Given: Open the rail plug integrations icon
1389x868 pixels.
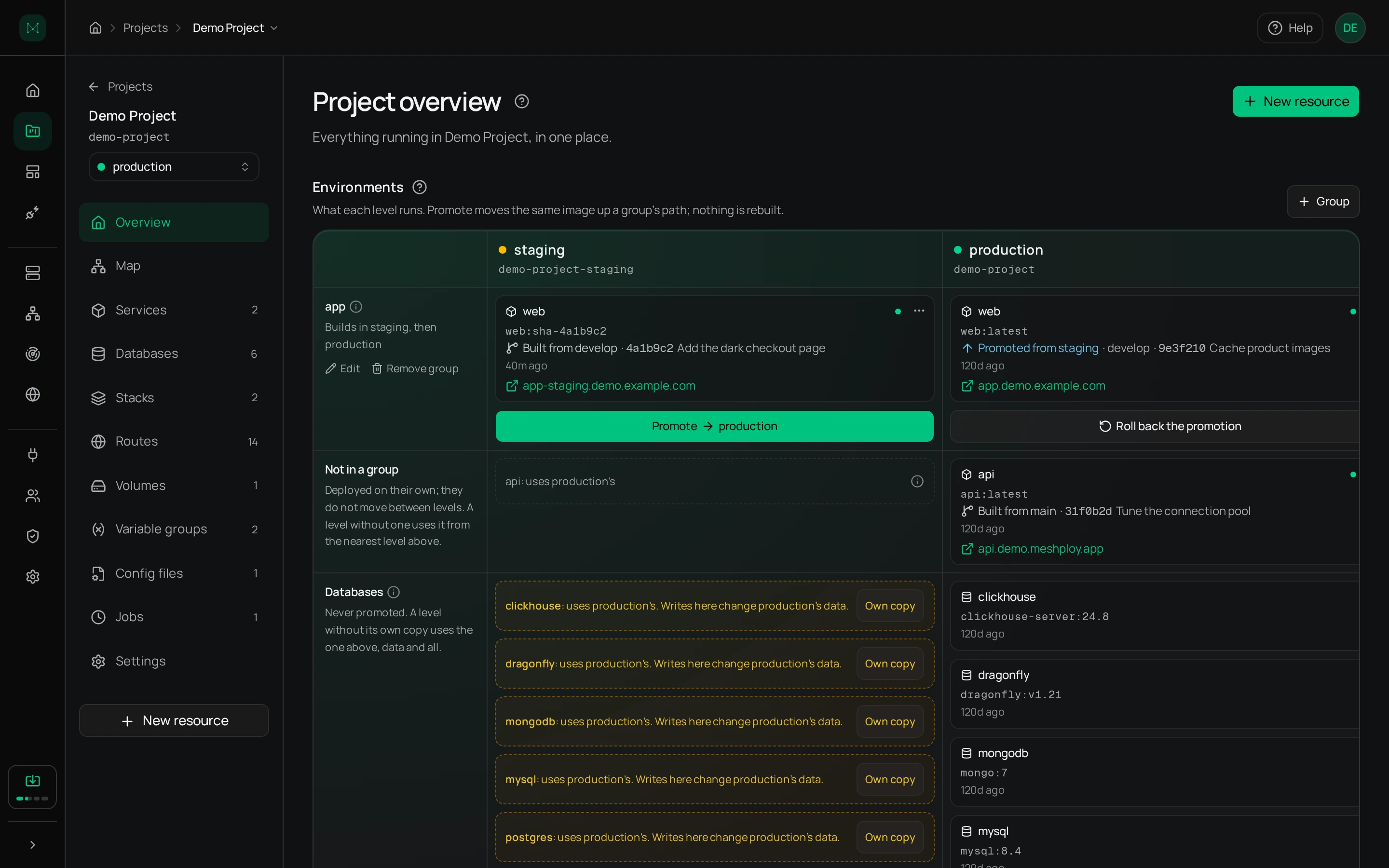Looking at the screenshot, I should 33,455.
